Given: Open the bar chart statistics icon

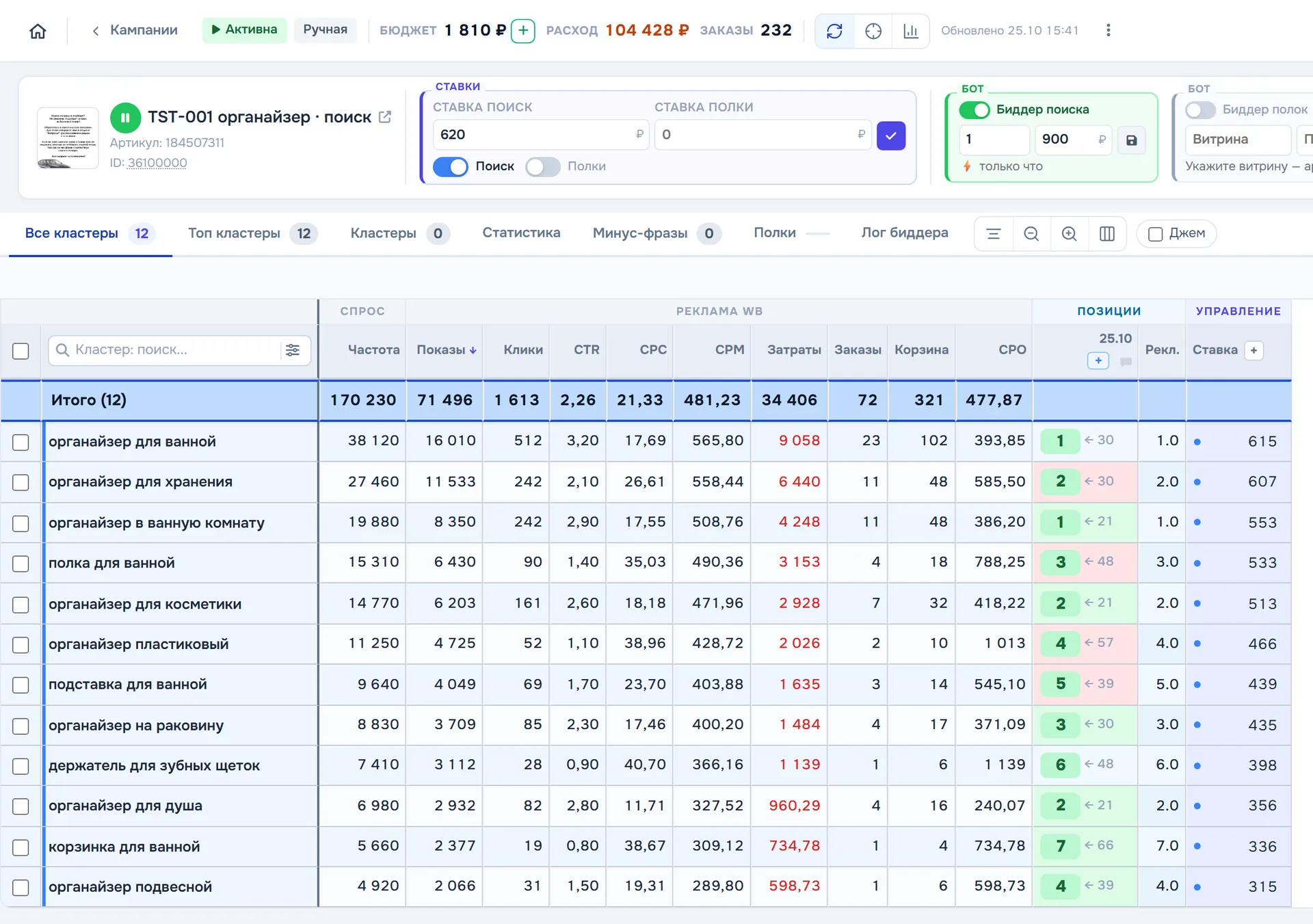Looking at the screenshot, I should tap(911, 31).
